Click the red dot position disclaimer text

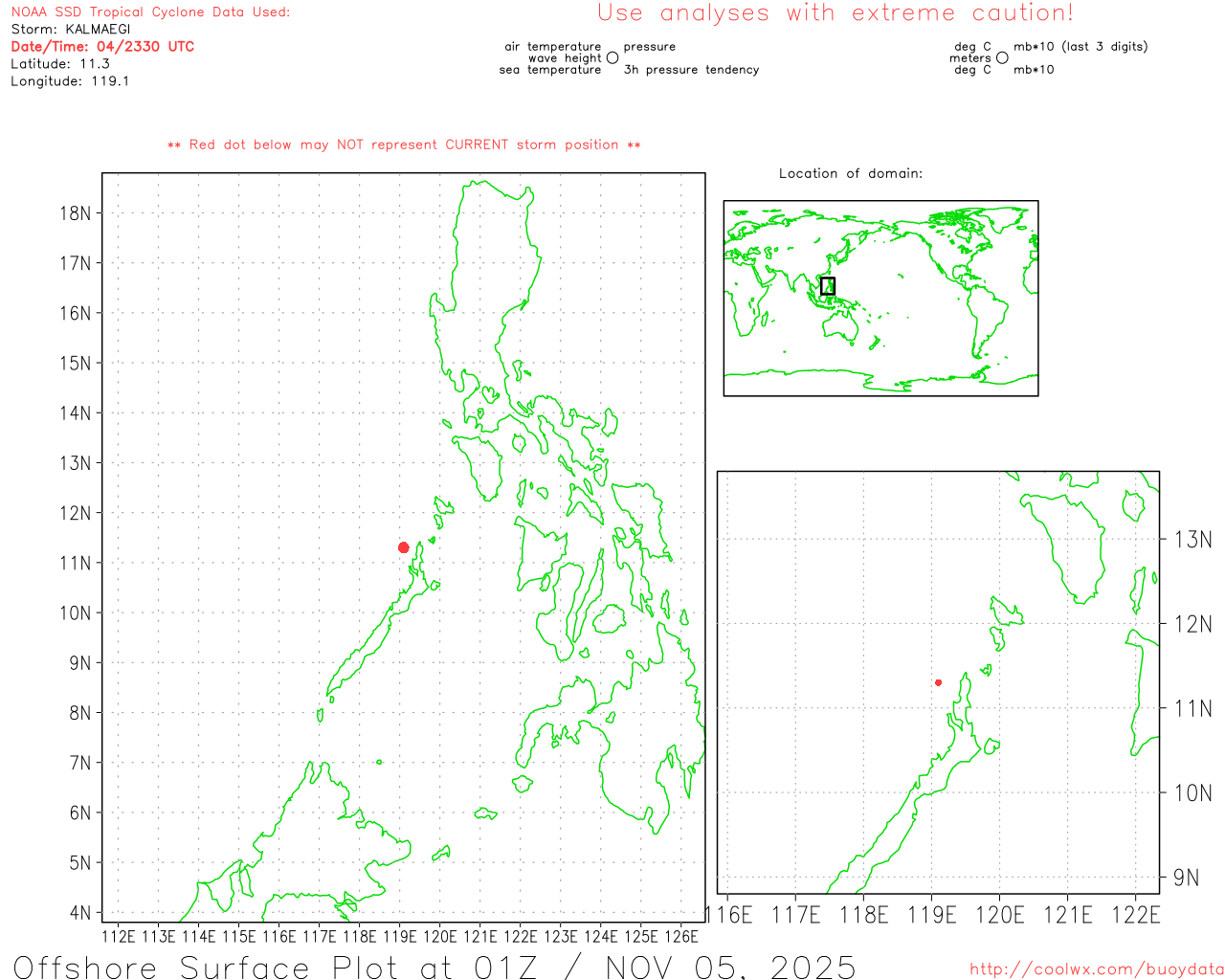[x=404, y=145]
